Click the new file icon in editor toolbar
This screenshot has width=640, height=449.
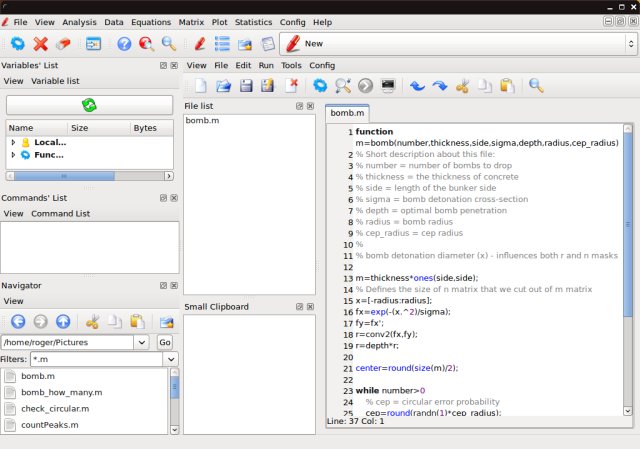point(201,86)
